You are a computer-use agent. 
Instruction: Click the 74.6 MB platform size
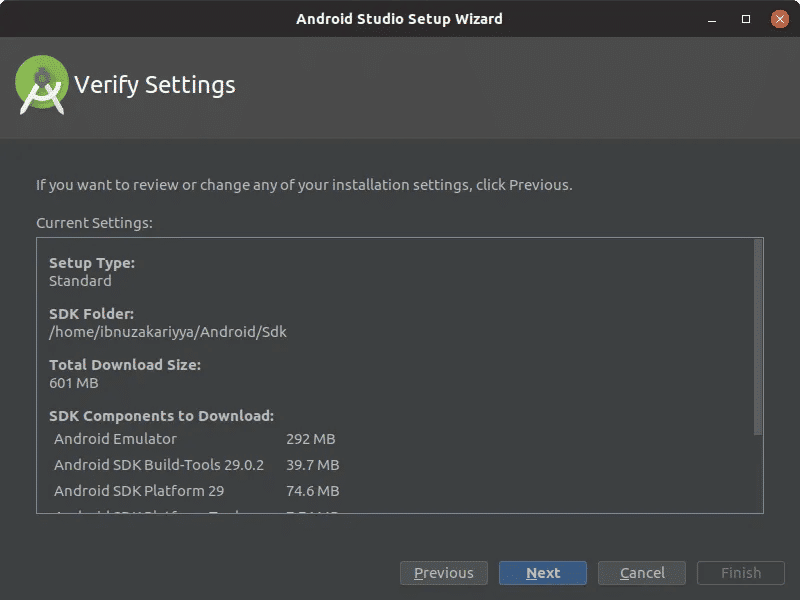tap(313, 491)
